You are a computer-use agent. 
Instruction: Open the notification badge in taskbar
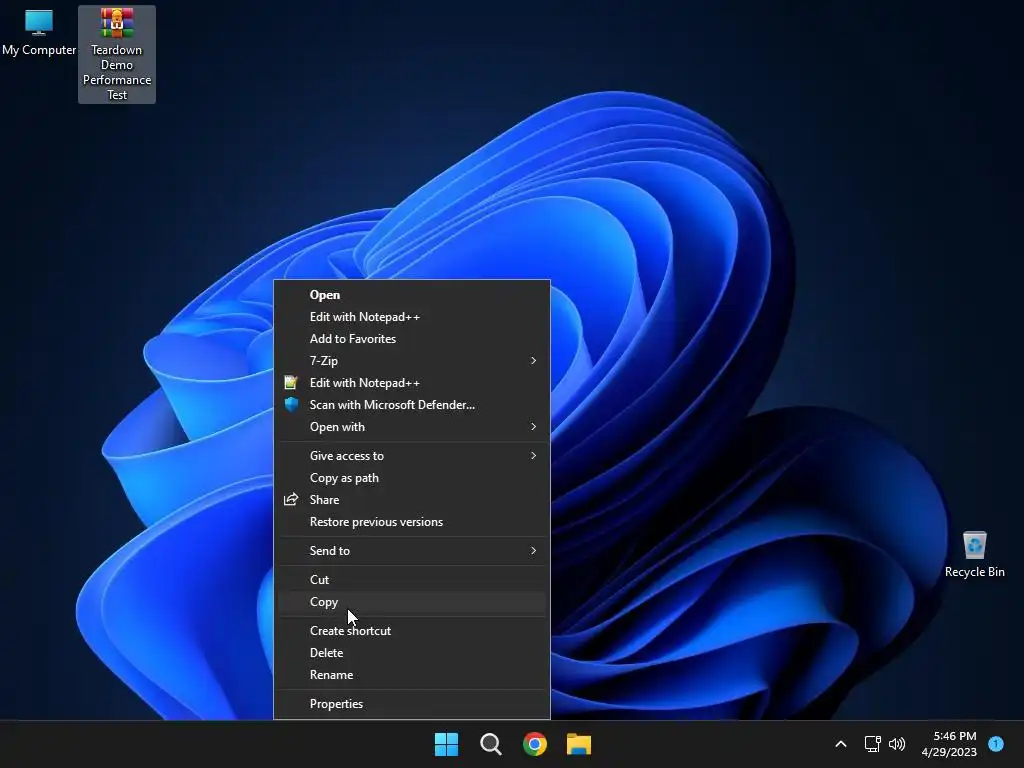pyautogui.click(x=996, y=744)
